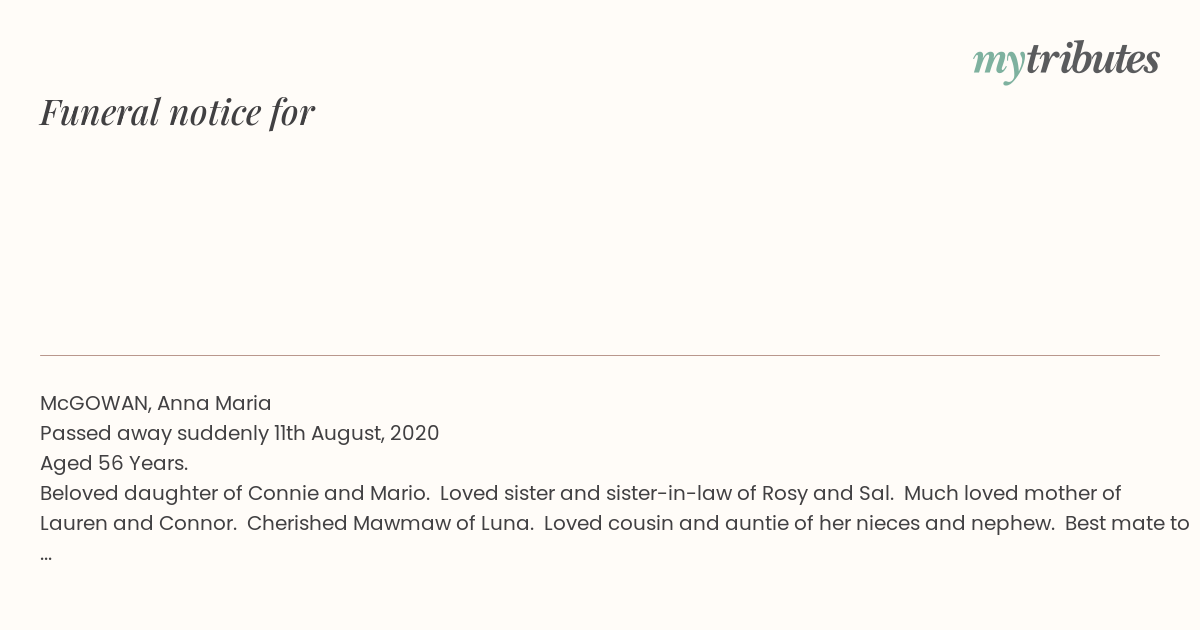Click the "Passed away suddenly" date line
The width and height of the screenshot is (1200, 630).
(x=240, y=433)
